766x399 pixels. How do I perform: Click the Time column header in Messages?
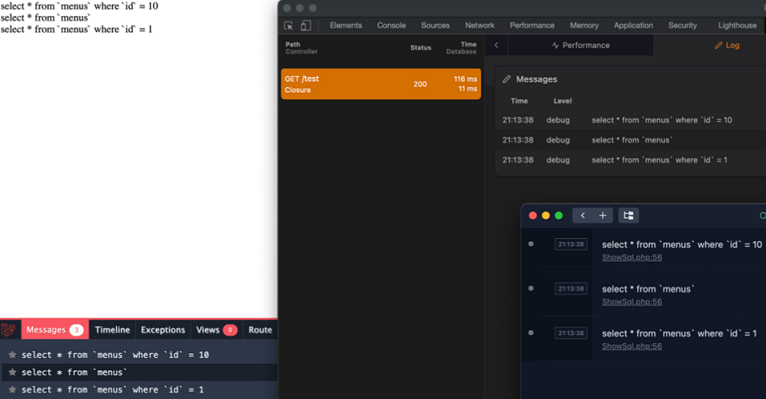(519, 101)
